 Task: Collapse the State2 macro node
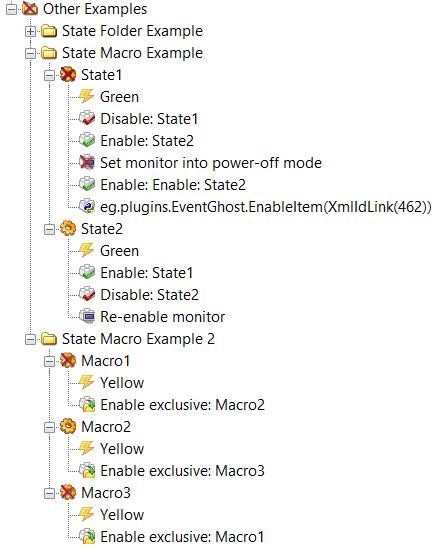coord(50,229)
